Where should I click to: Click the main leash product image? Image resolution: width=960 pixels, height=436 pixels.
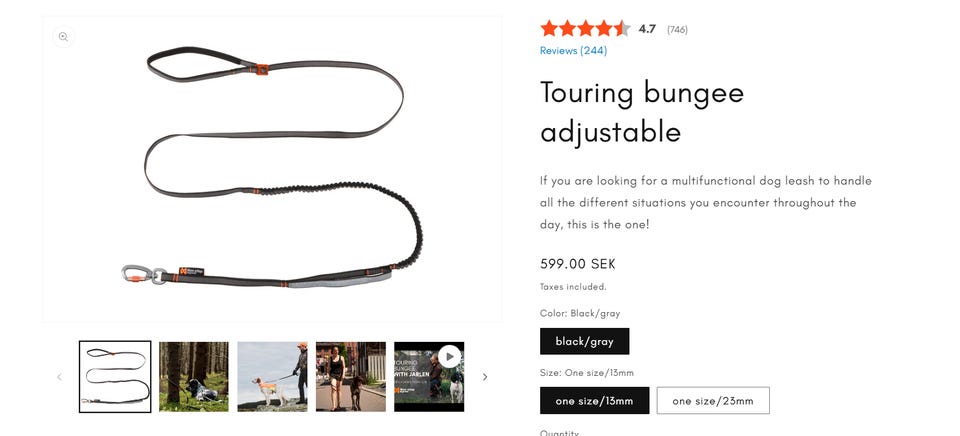[272, 169]
